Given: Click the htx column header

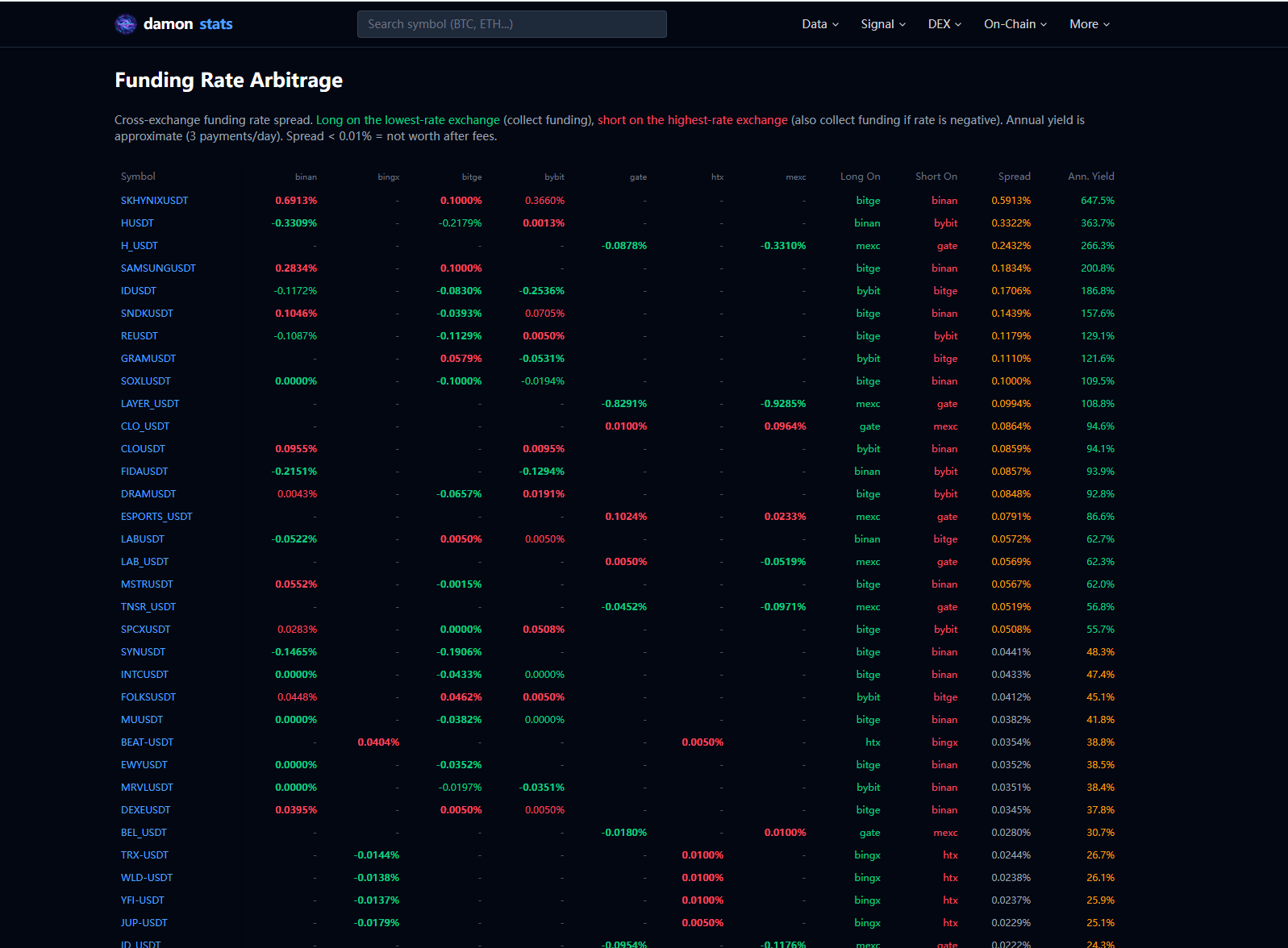Looking at the screenshot, I should [717, 177].
